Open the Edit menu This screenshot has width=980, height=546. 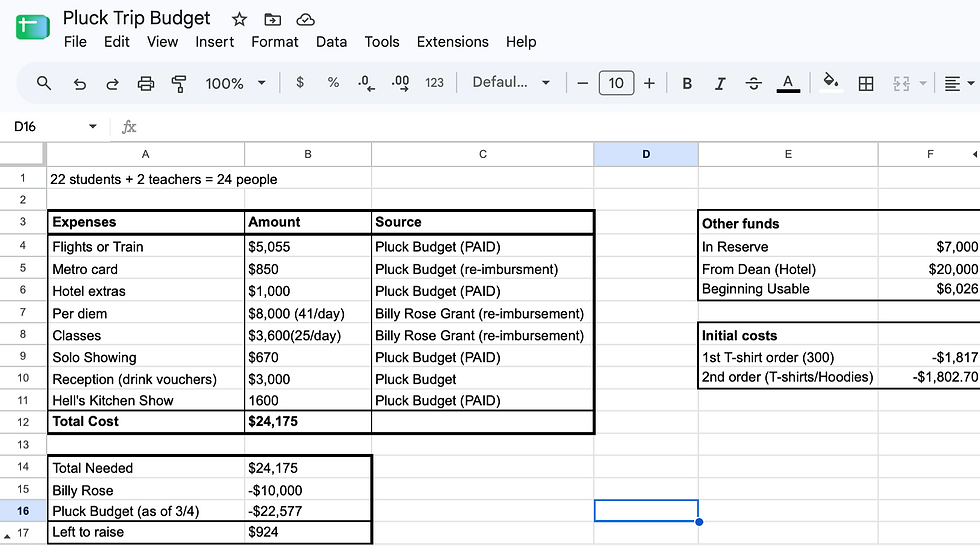117,42
